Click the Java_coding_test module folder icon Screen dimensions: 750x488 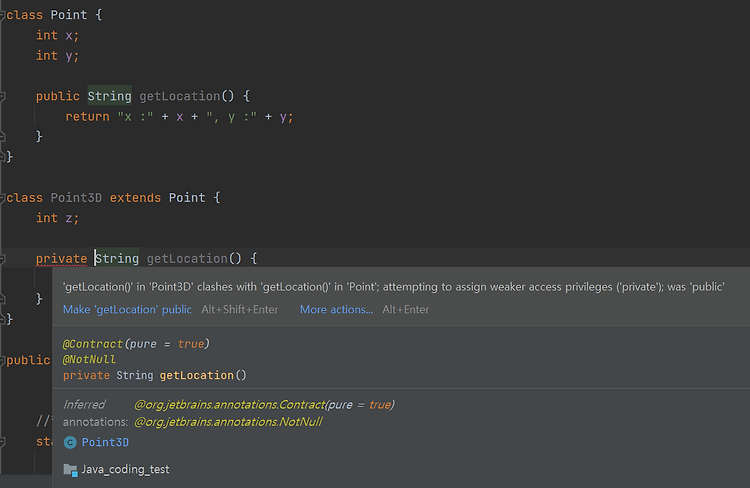pyautogui.click(x=70, y=470)
